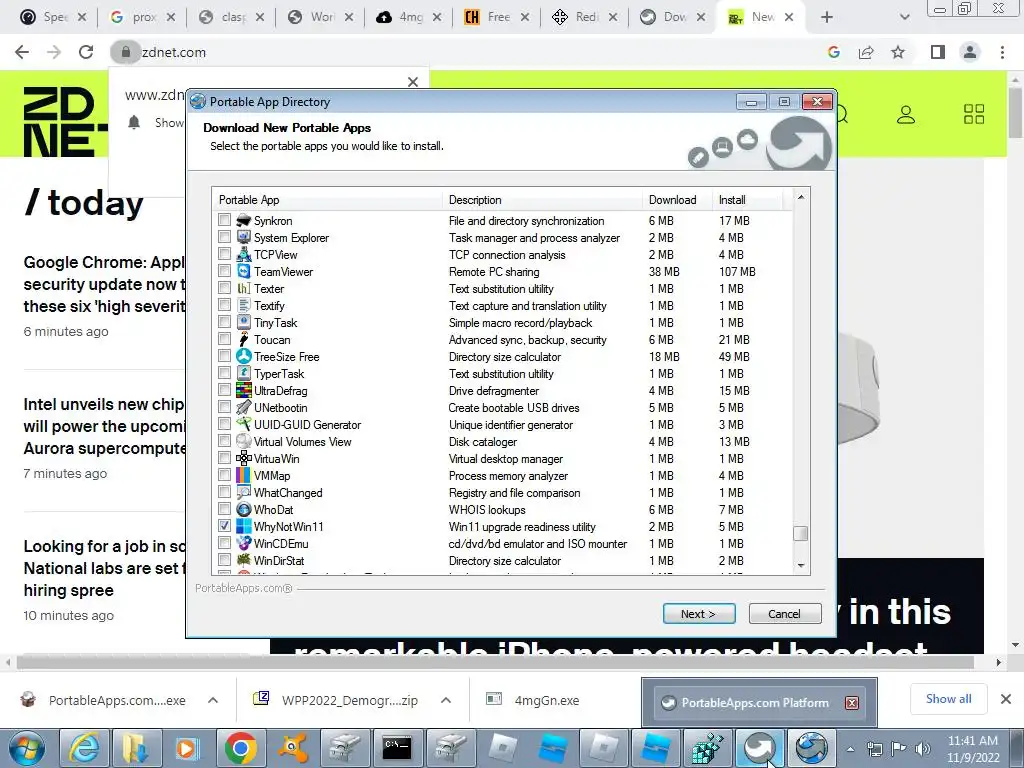Open Google Chrome from the taskbar
Image resolution: width=1024 pixels, height=768 pixels.
[240, 748]
